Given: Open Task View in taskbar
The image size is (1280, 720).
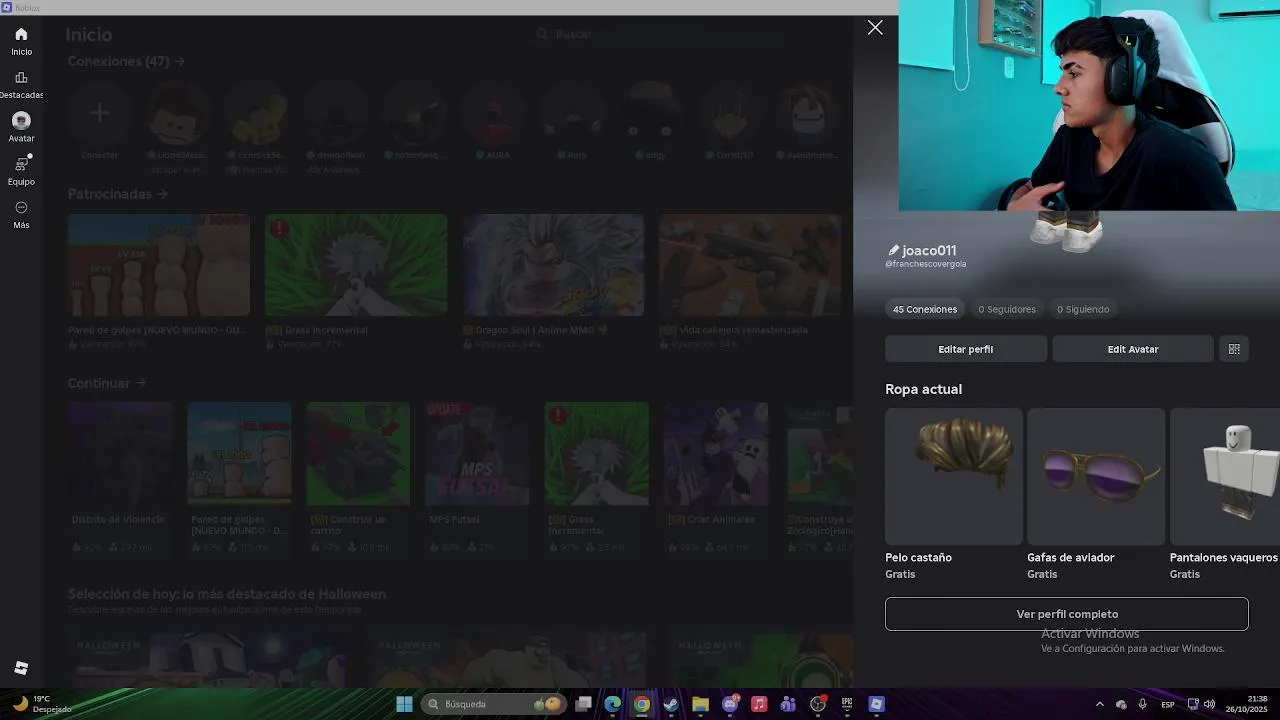Looking at the screenshot, I should [x=584, y=704].
